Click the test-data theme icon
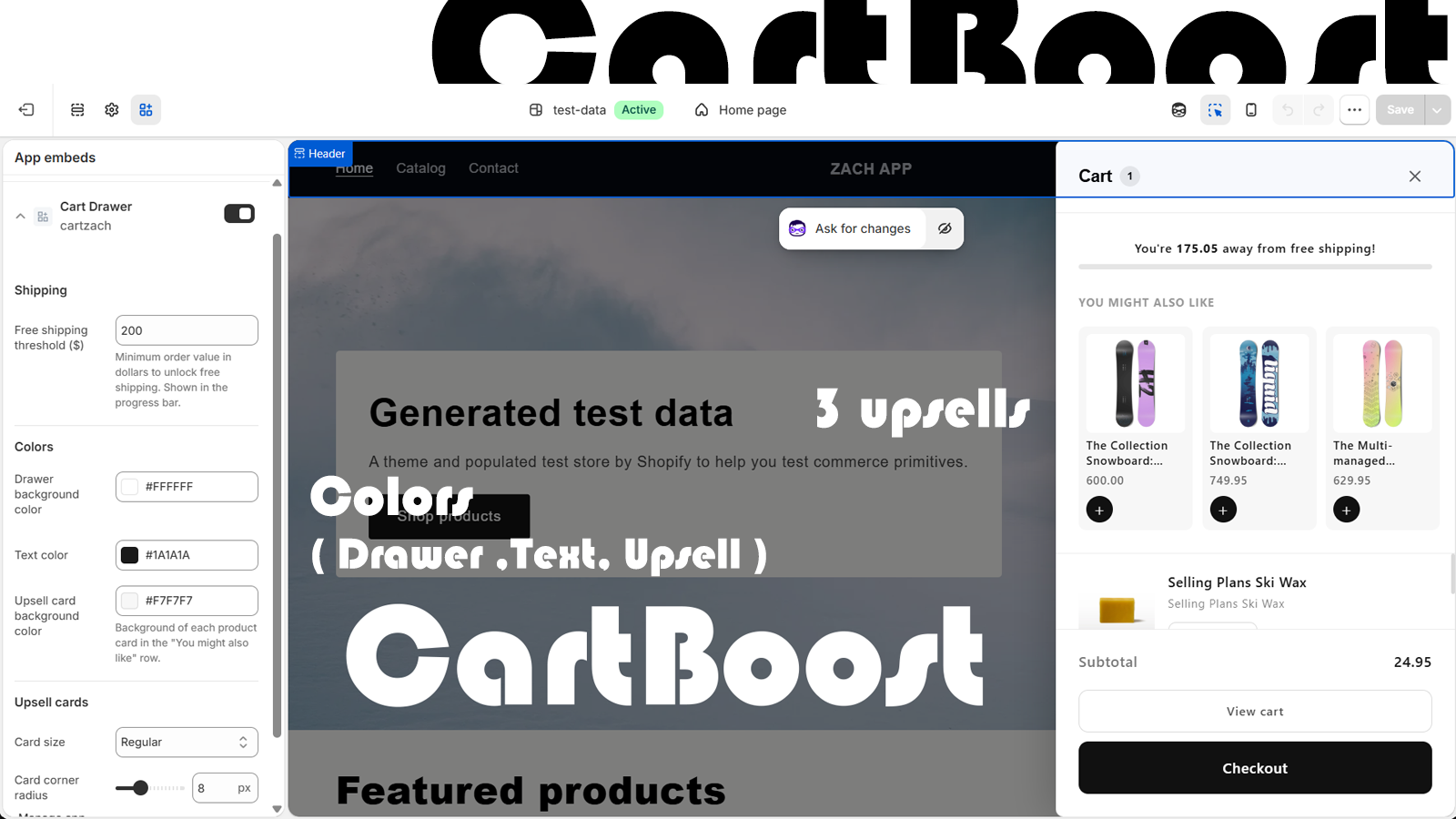This screenshot has height=819, width=1456. point(536,110)
